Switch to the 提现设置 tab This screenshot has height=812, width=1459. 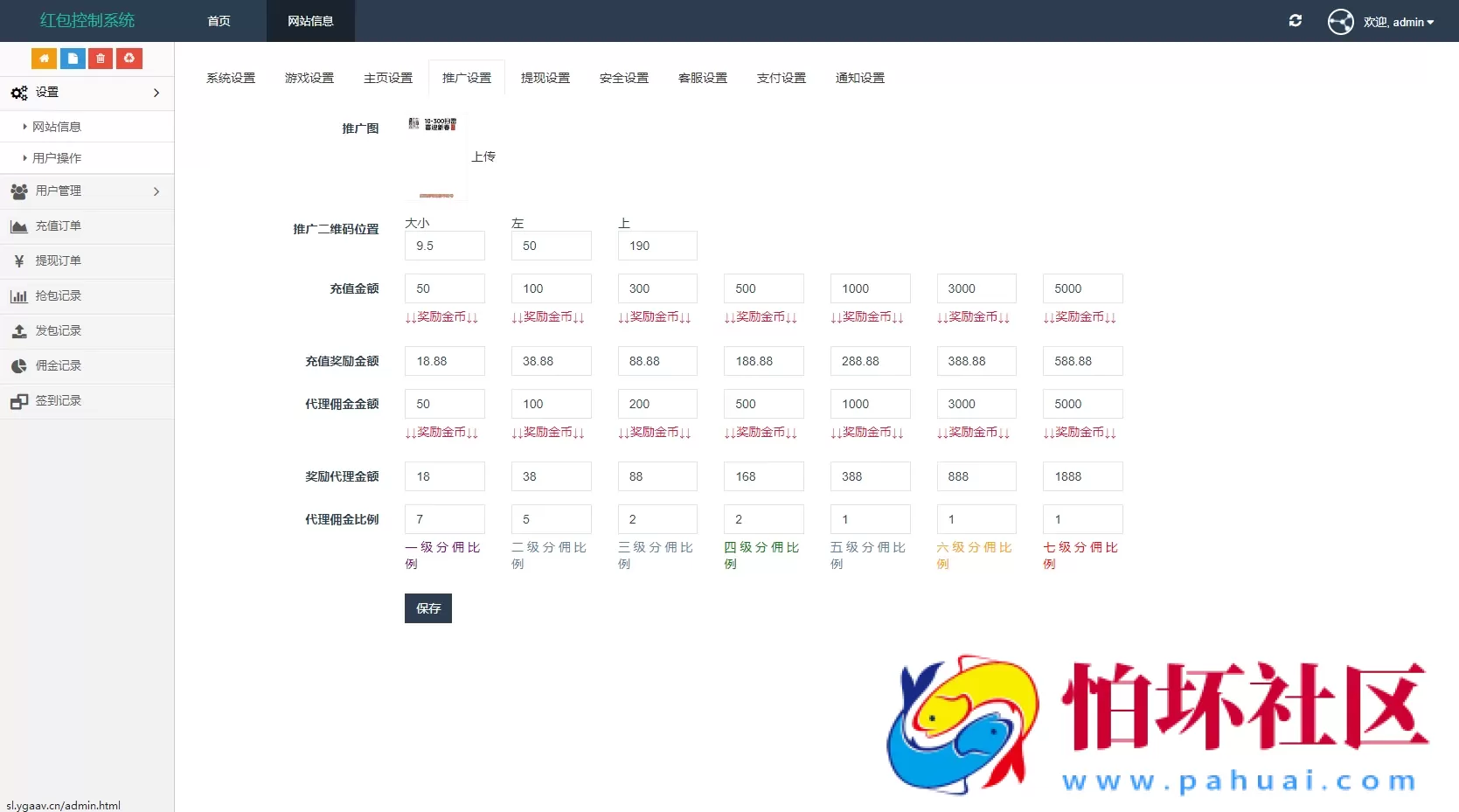coord(545,77)
